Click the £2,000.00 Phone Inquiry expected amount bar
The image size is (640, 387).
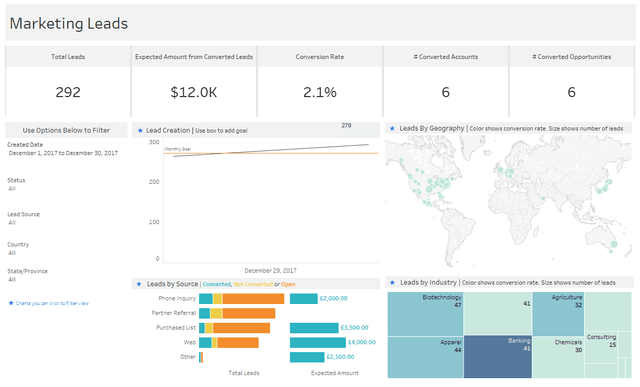click(x=304, y=298)
